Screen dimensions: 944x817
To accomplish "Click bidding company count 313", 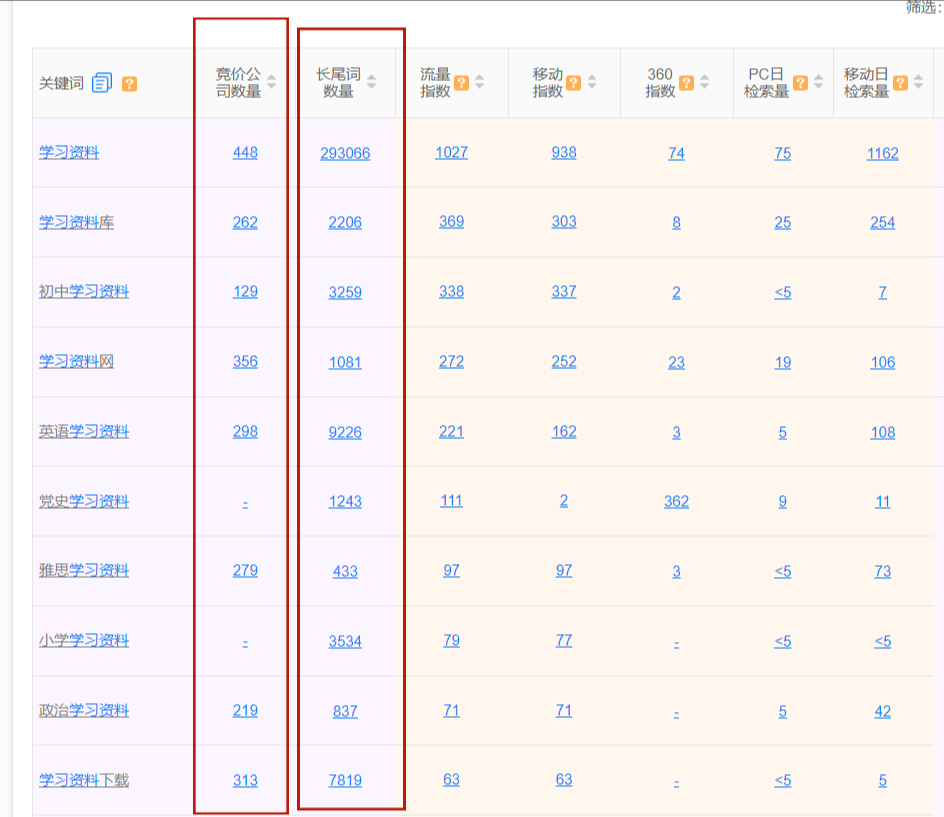I will tap(245, 780).
